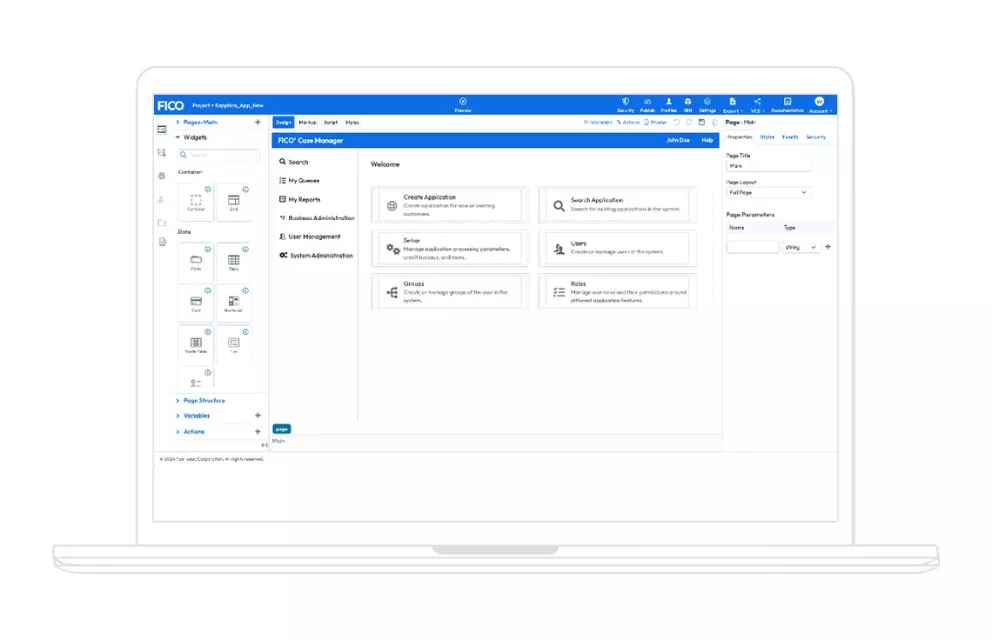Select the Grid widget under Container
992x640 pixels.
234,200
